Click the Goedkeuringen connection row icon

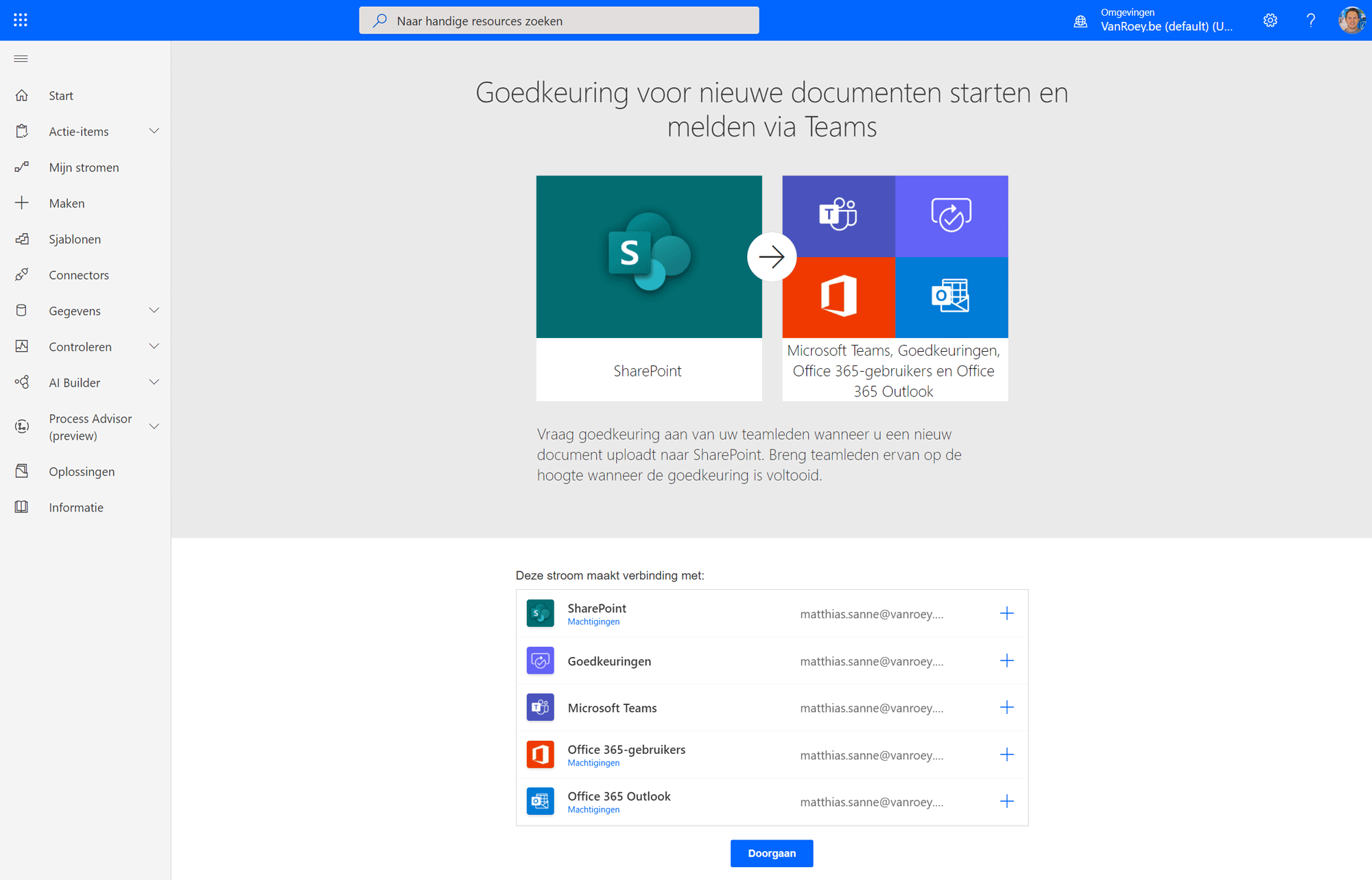pos(541,661)
